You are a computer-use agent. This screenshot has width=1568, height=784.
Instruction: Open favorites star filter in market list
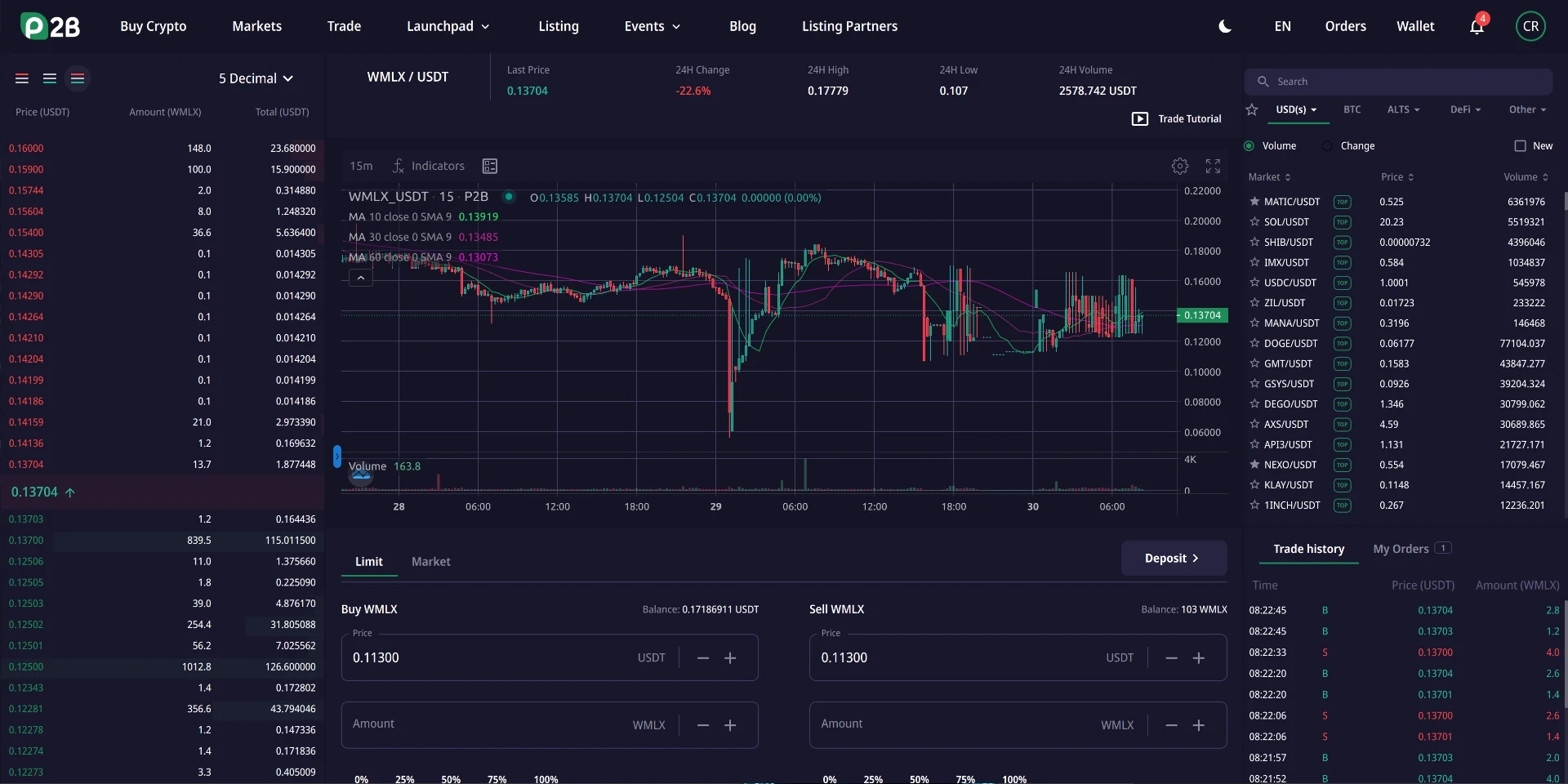pyautogui.click(x=1252, y=109)
